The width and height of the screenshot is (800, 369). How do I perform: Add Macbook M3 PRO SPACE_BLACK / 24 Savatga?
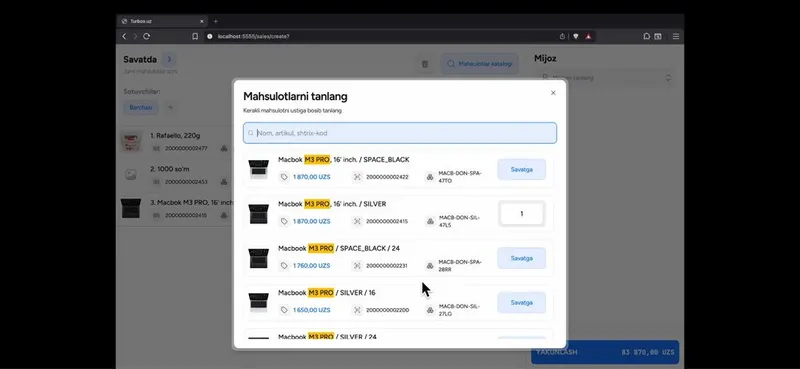pyautogui.click(x=521, y=258)
